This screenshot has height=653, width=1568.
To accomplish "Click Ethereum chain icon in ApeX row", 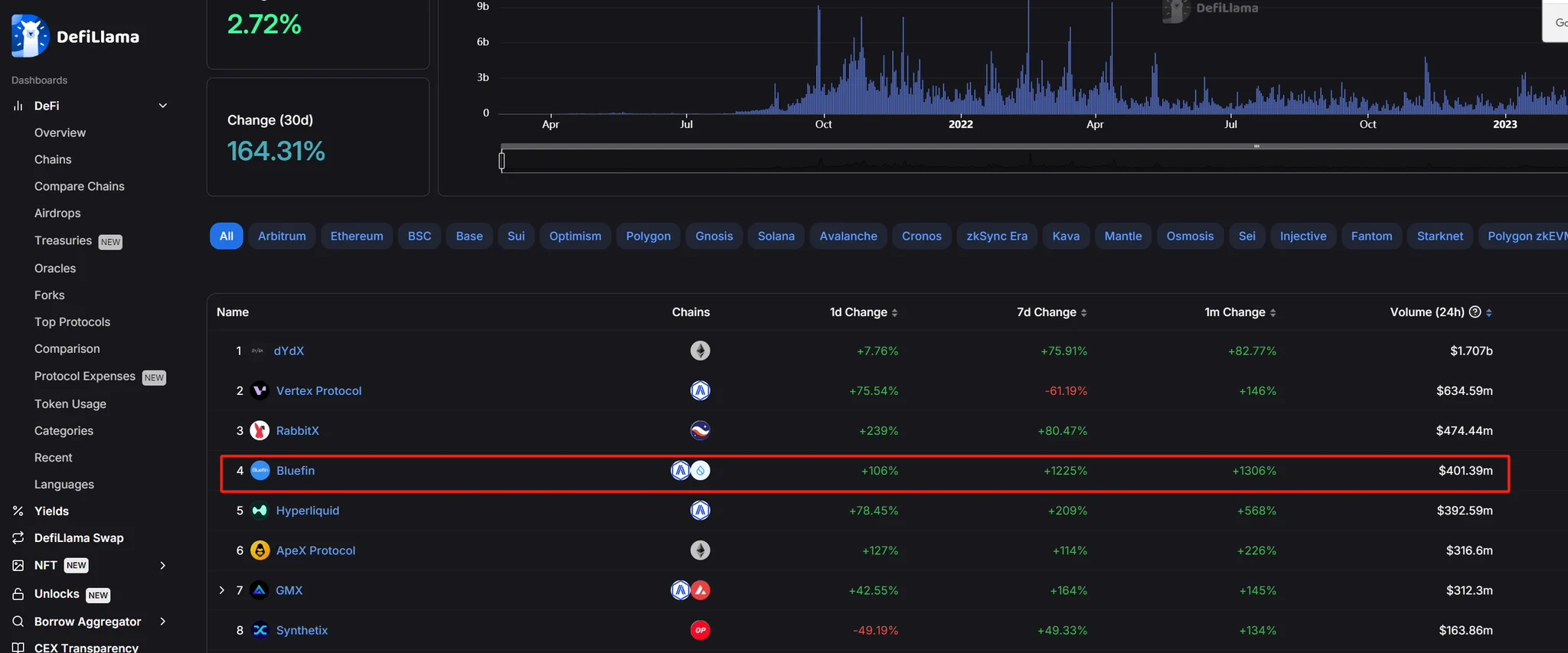I will tap(700, 550).
